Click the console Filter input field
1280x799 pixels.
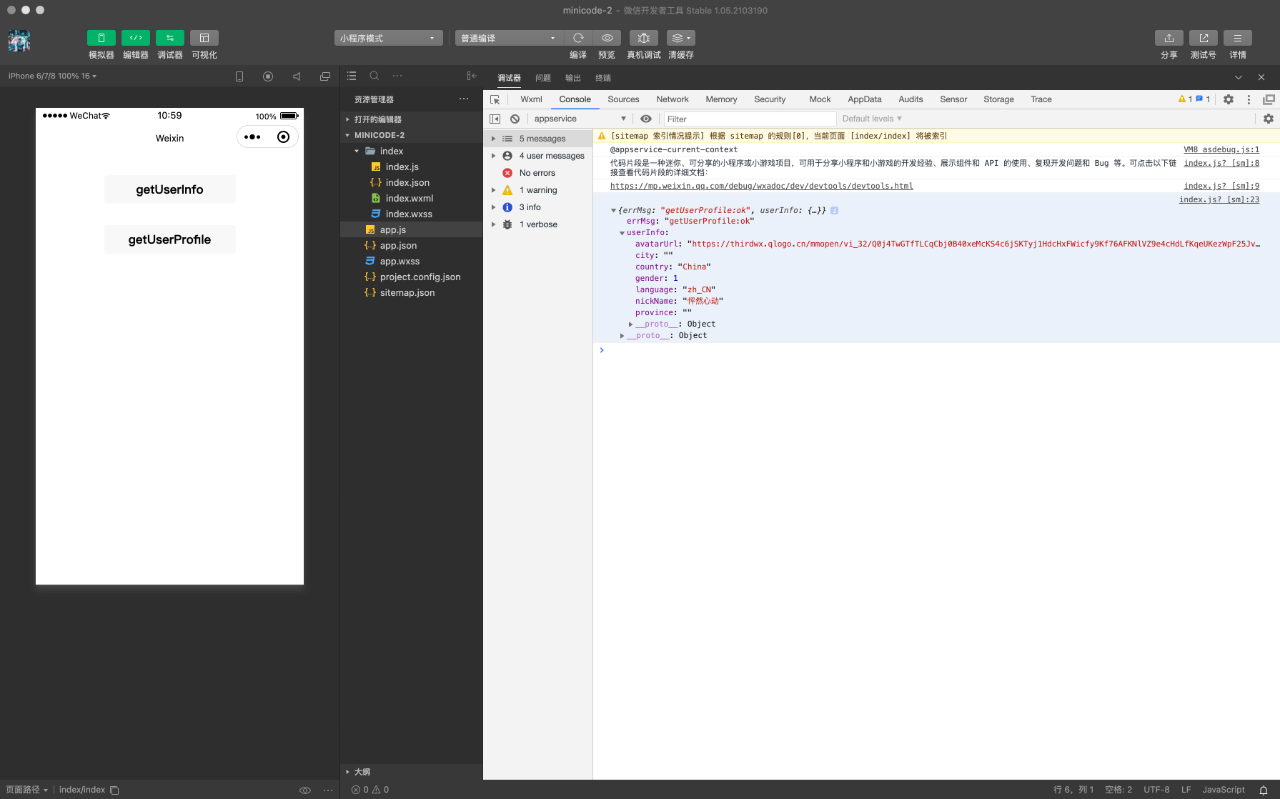pyautogui.click(x=748, y=119)
